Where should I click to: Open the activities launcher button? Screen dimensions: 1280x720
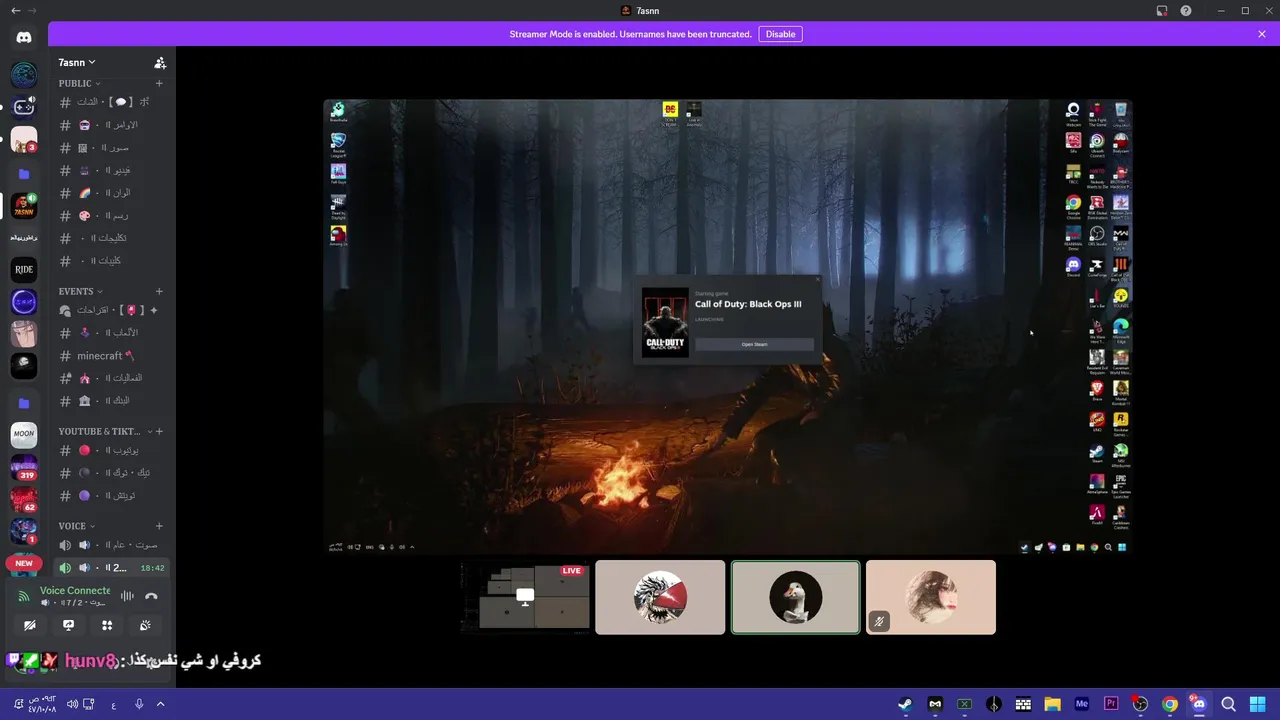[107, 625]
